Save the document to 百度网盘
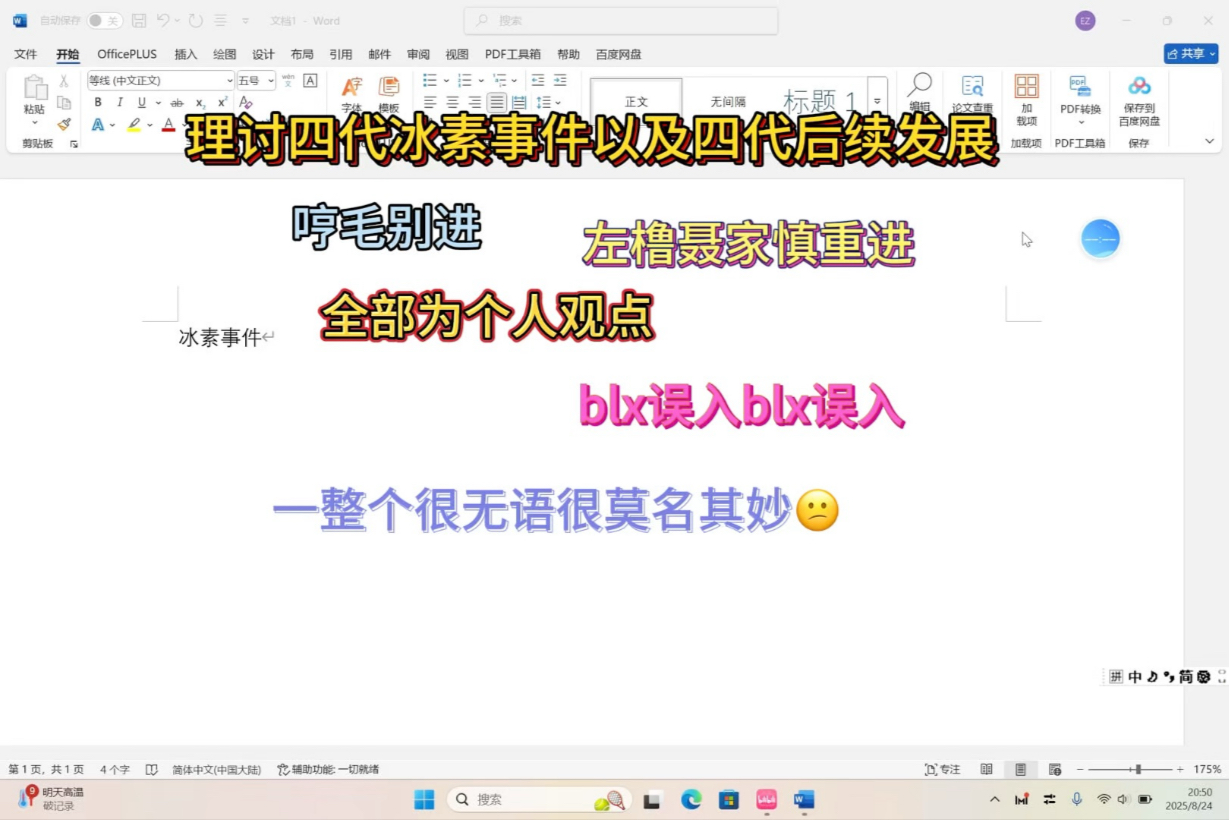Screen dimensions: 1229x820 (x=1139, y=86)
